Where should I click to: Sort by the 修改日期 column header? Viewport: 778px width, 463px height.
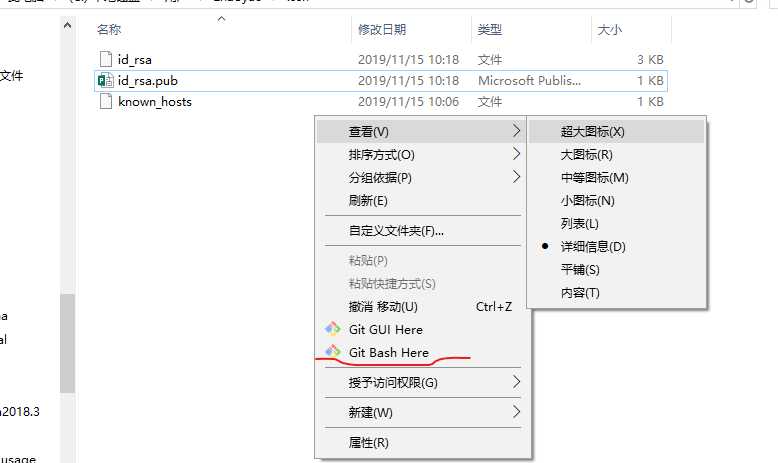(382, 30)
